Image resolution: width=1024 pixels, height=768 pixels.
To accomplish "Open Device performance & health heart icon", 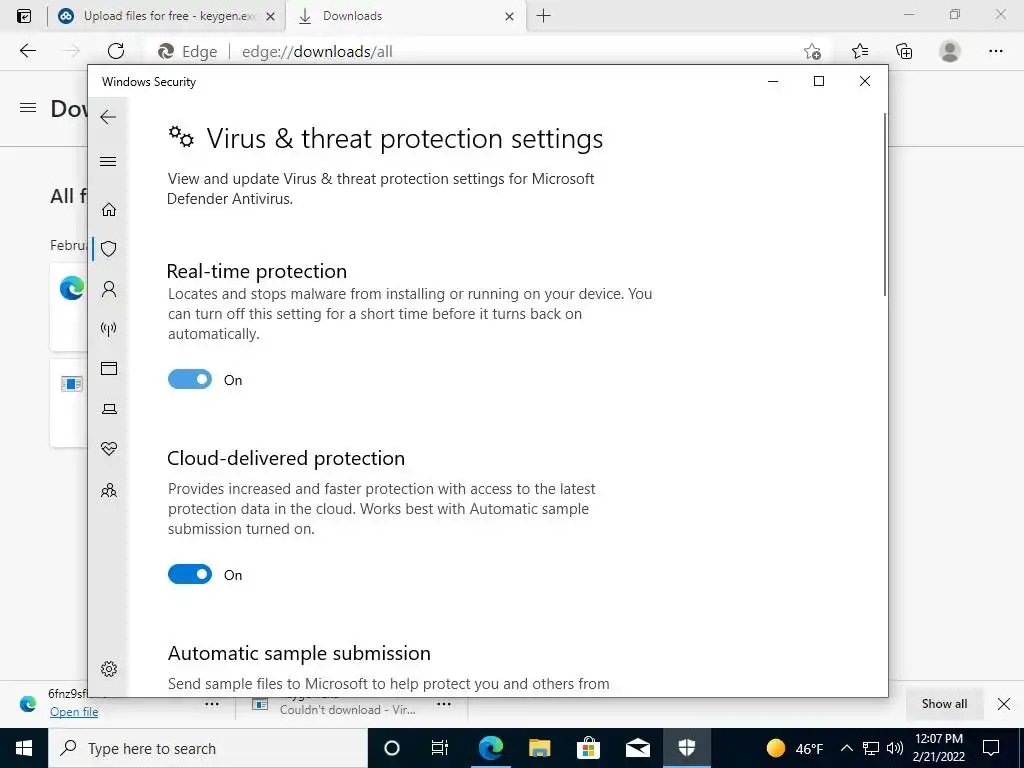I will coord(109,449).
